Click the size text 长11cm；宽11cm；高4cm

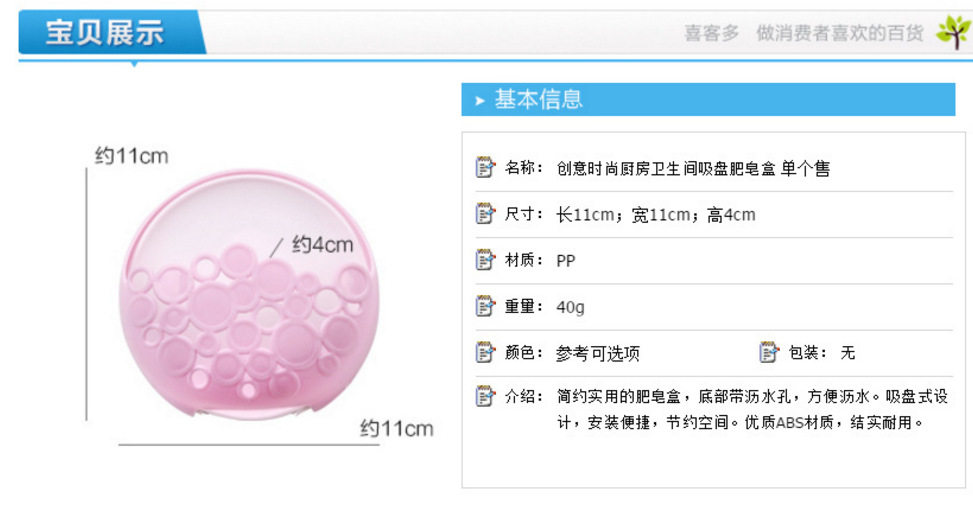coord(655,215)
